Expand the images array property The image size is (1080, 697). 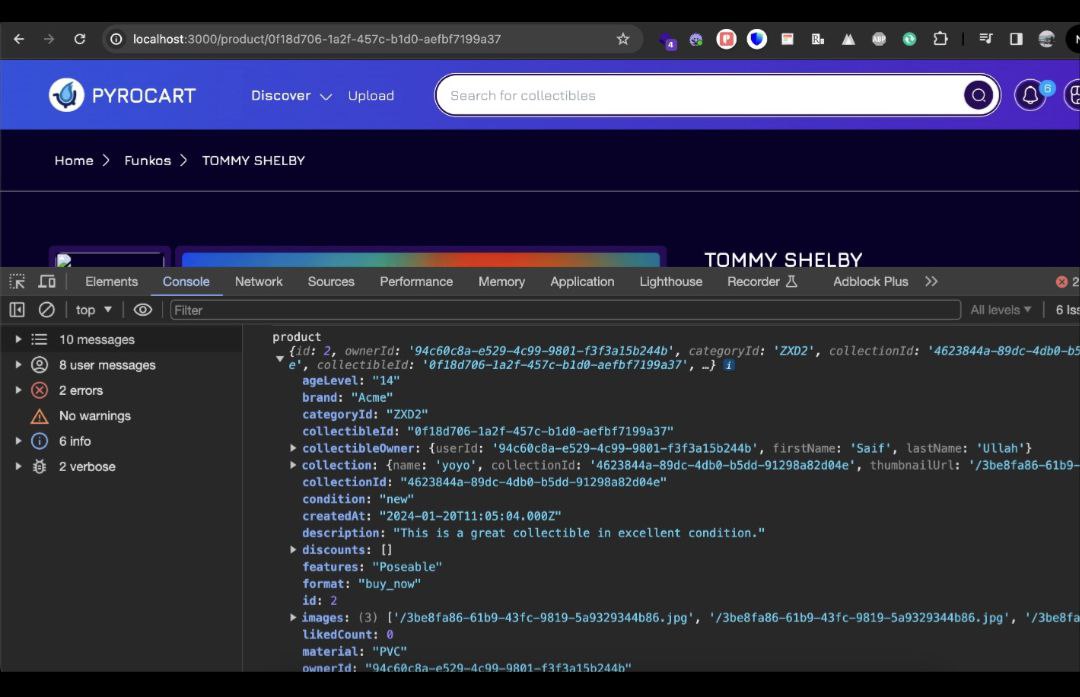(x=293, y=618)
